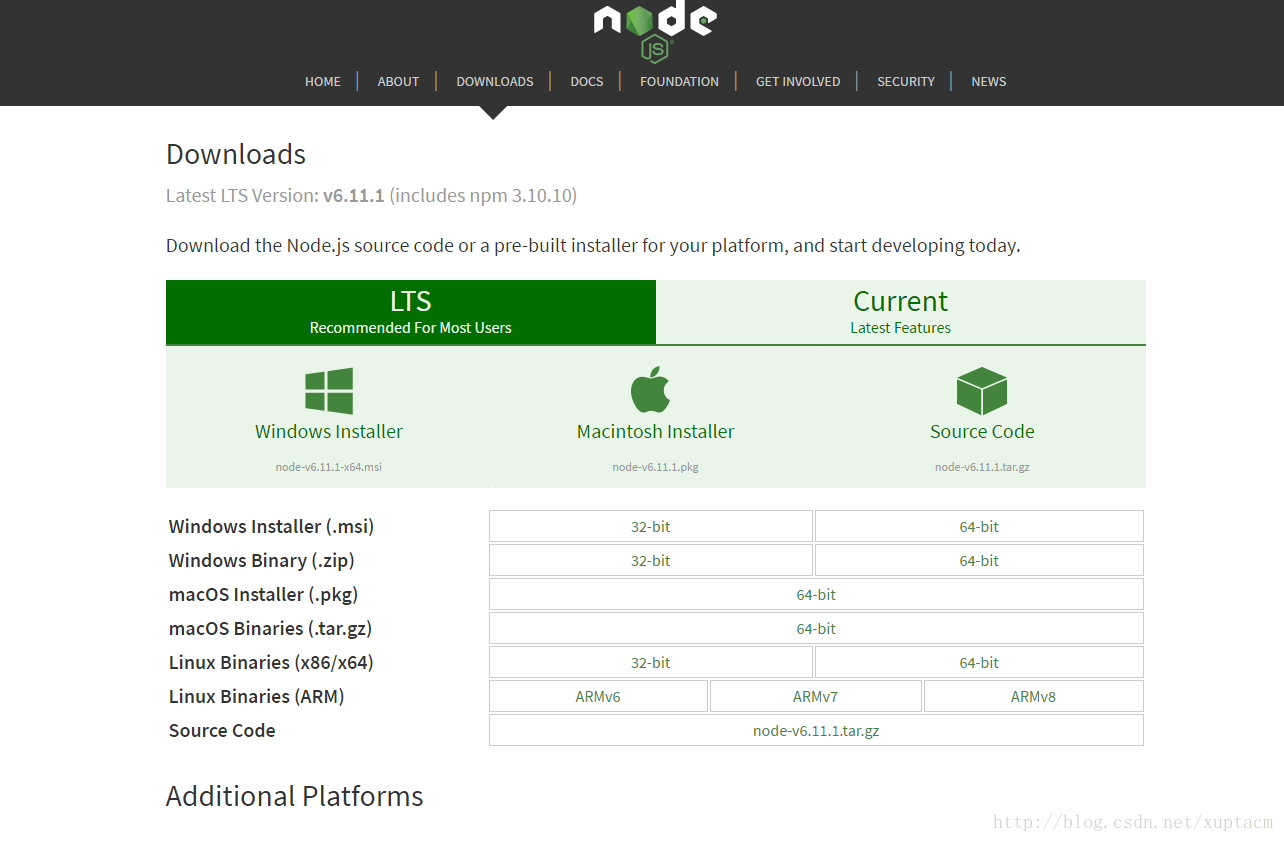Download Linux Binaries ARMv6
The width and height of the screenshot is (1284, 842).
tap(598, 696)
